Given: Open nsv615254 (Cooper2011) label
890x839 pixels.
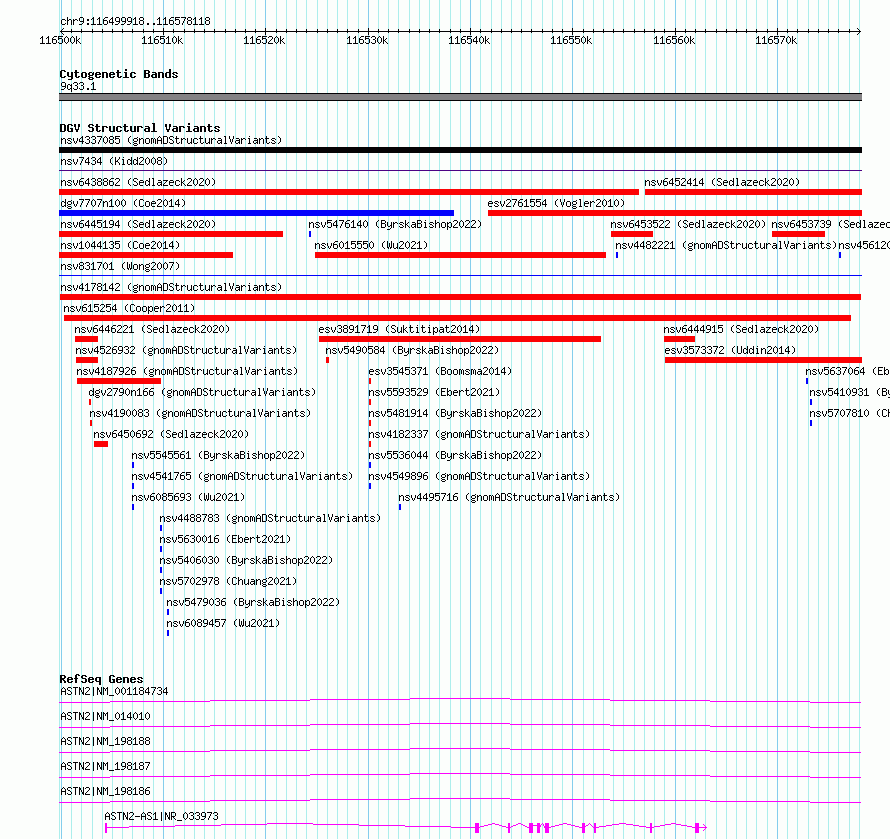Looking at the screenshot, I should [x=129, y=308].
